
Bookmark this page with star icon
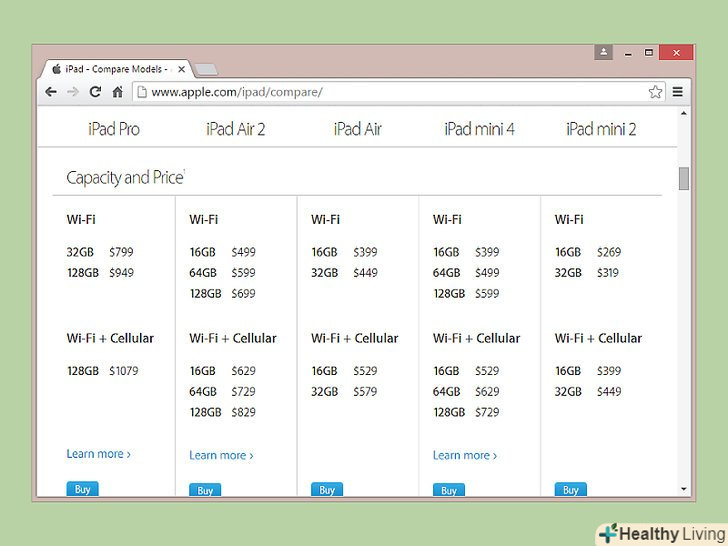point(655,92)
